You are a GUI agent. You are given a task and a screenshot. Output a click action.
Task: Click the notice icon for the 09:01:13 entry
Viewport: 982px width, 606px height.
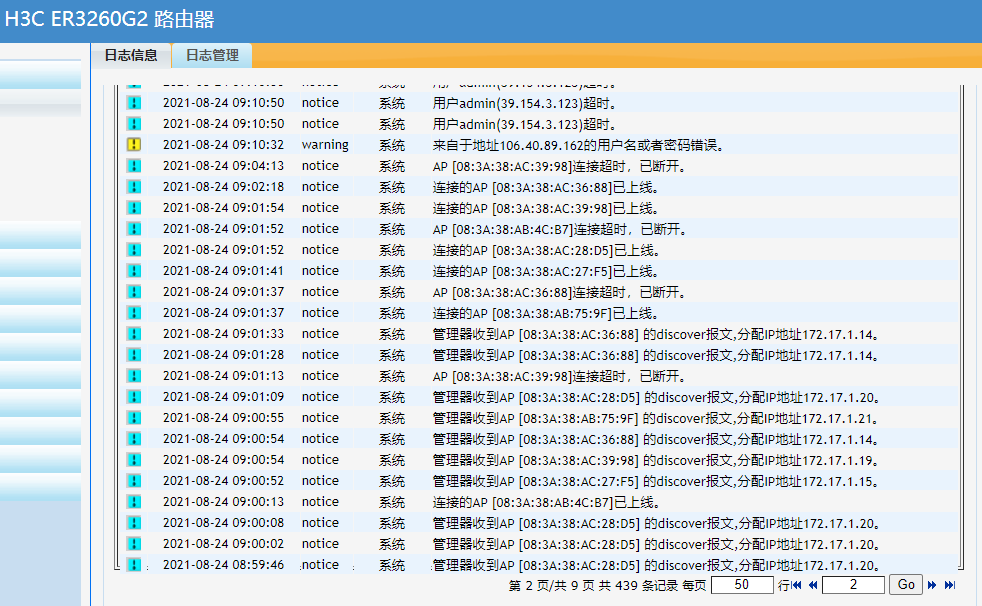click(x=134, y=376)
